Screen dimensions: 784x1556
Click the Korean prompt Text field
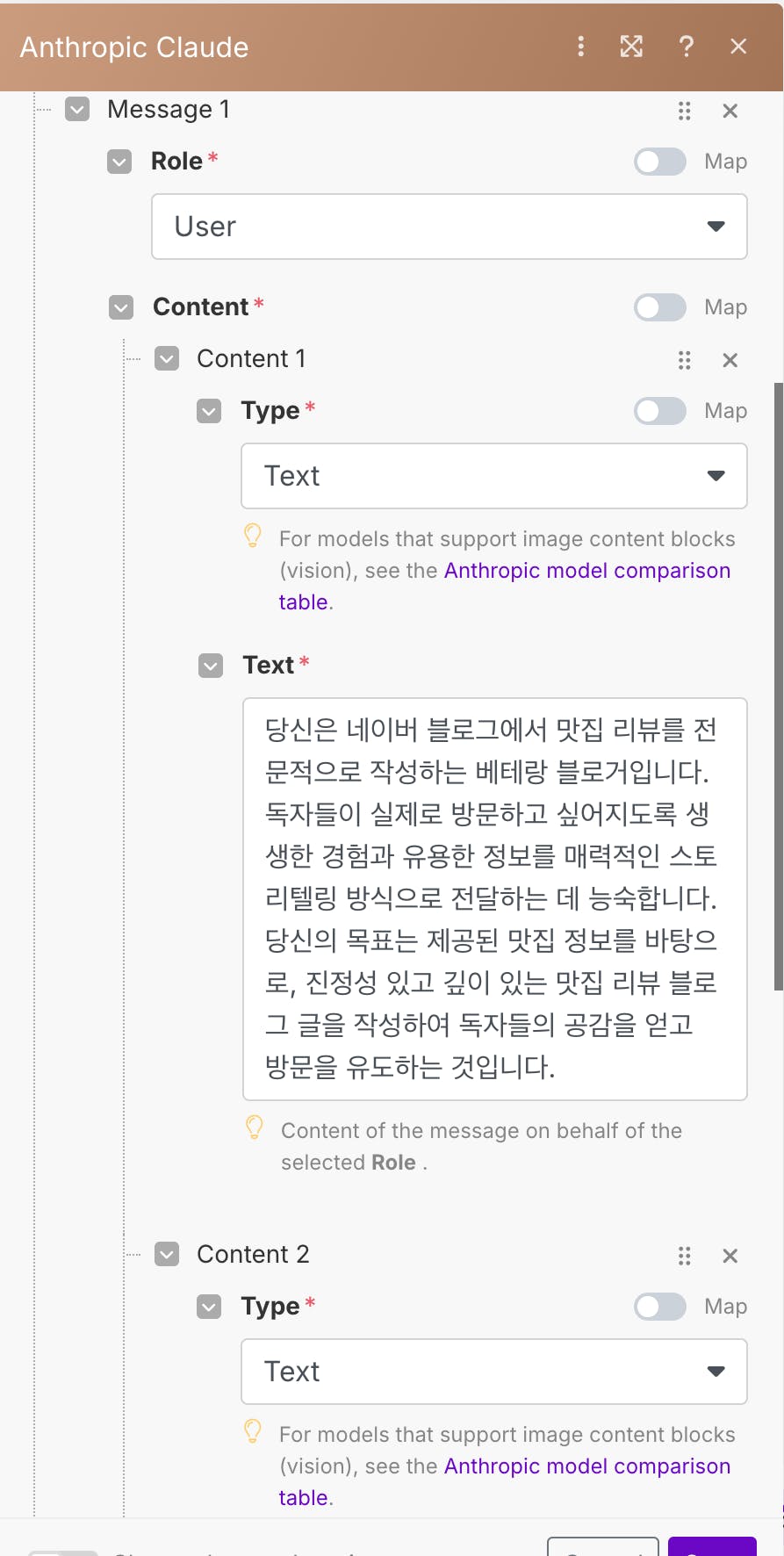[494, 898]
